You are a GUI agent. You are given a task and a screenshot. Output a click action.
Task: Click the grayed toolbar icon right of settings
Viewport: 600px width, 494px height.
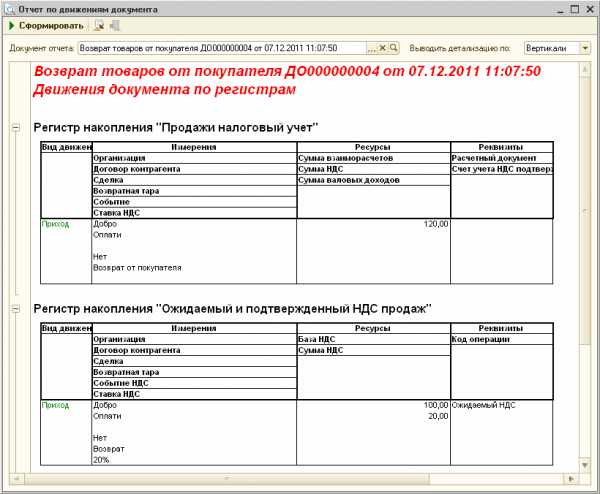click(114, 26)
